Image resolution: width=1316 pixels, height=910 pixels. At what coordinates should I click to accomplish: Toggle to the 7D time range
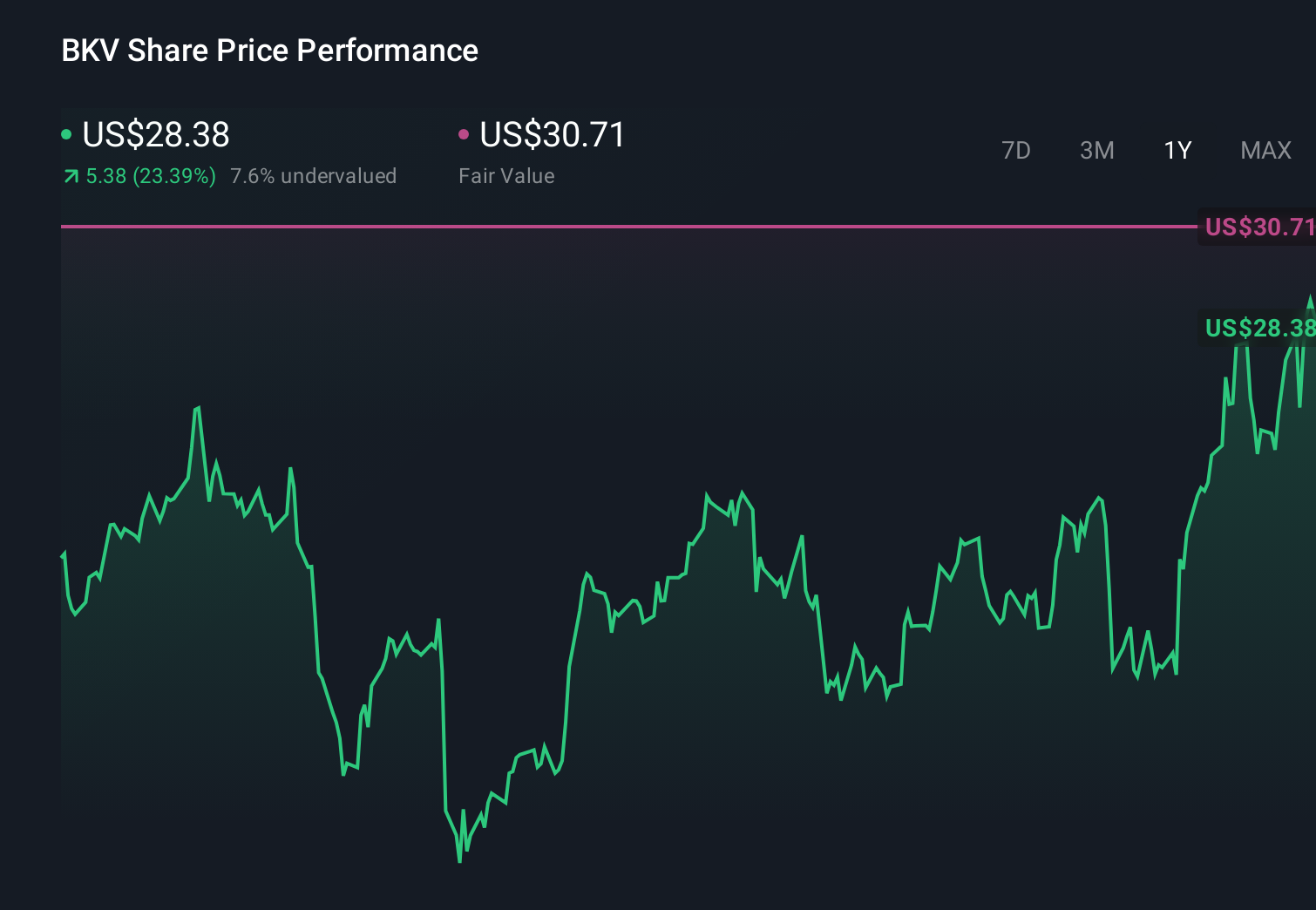coord(1016,150)
